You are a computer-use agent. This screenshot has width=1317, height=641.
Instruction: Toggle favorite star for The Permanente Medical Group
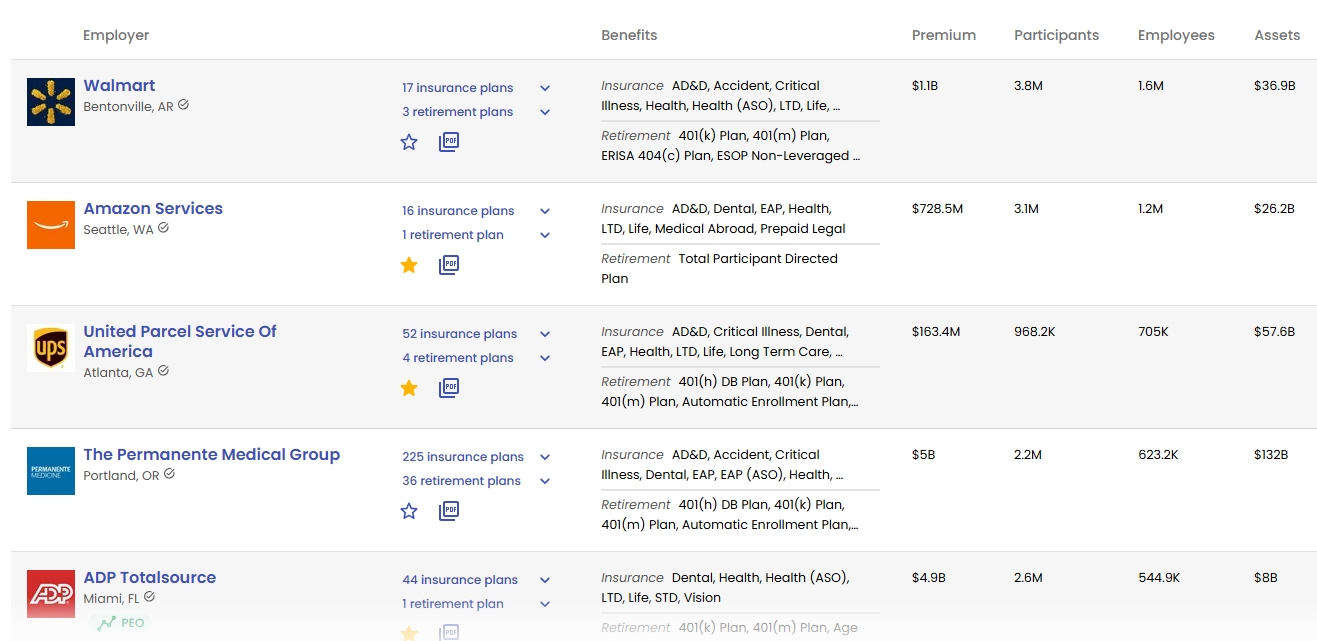click(x=409, y=511)
